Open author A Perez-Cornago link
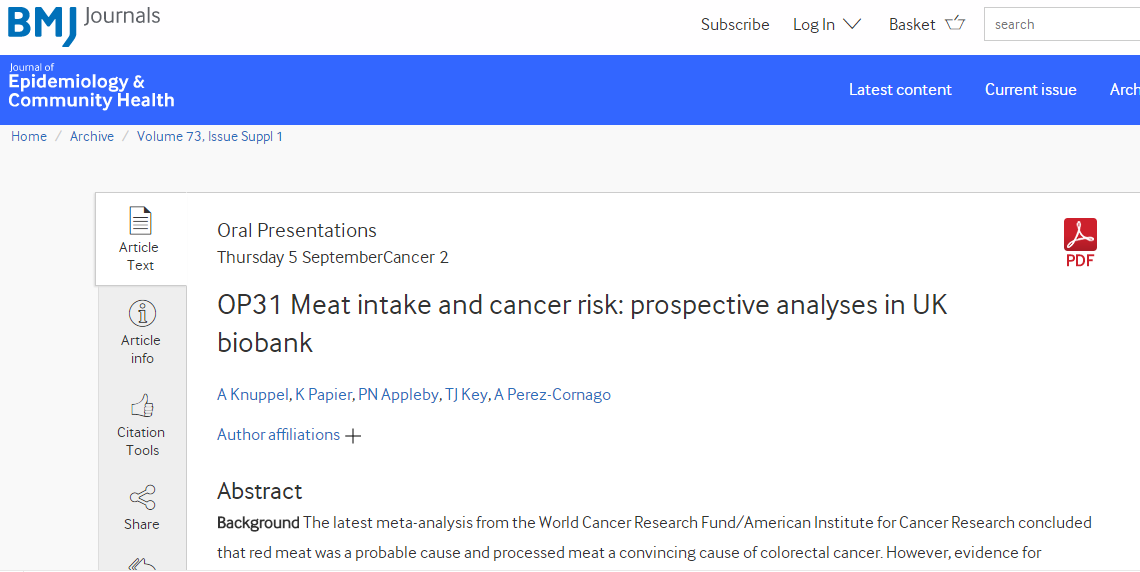The height and width of the screenshot is (572, 1140). tap(553, 395)
